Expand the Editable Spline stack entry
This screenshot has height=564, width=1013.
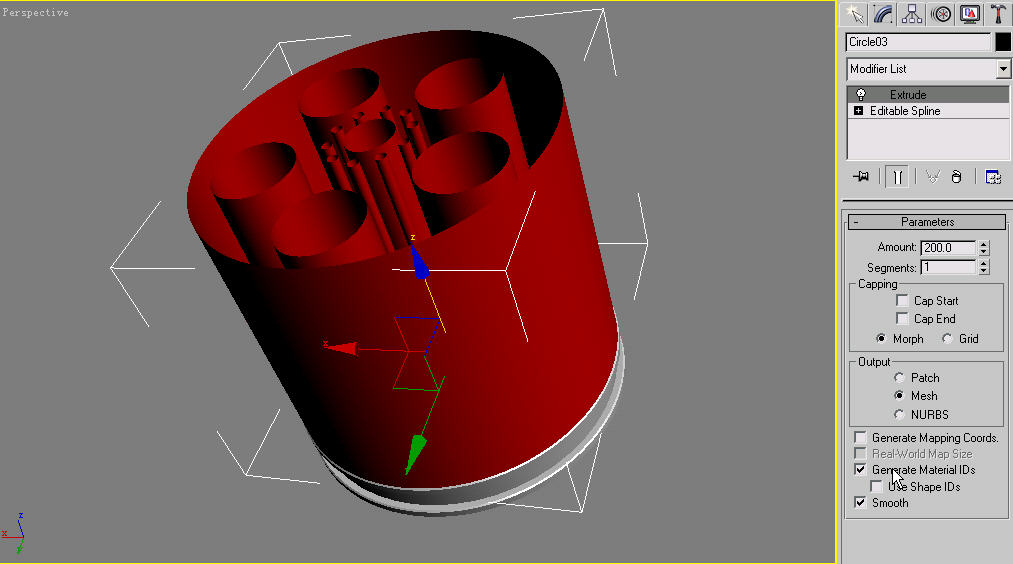point(858,111)
